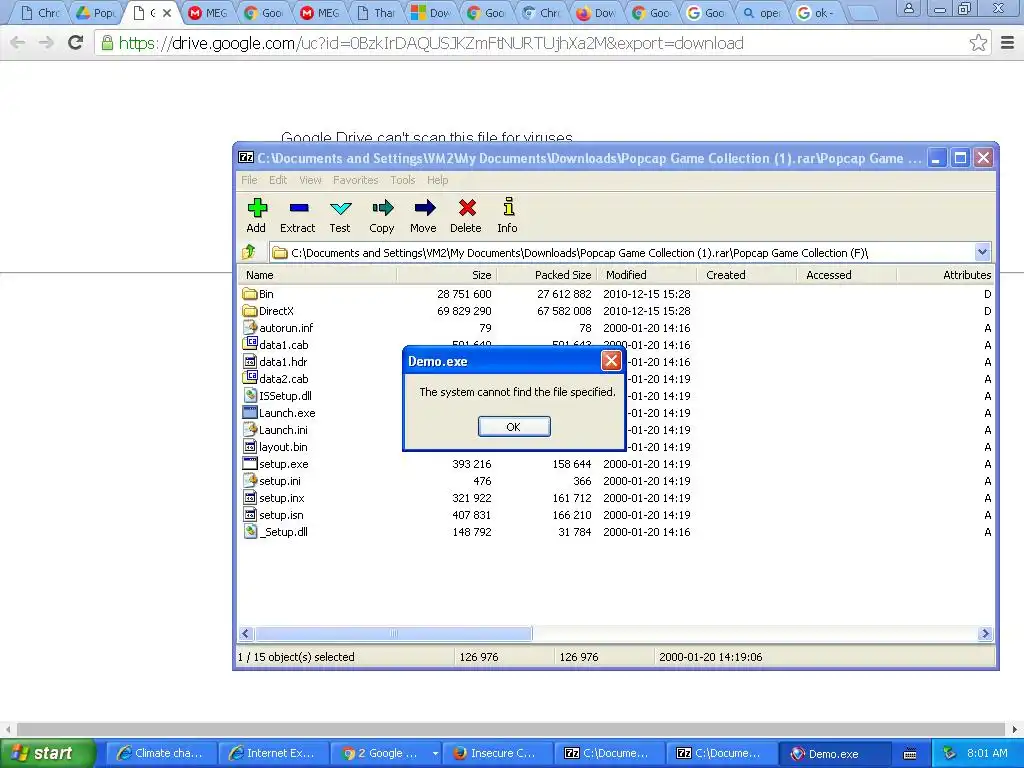Click the 7-Zip scrollbar right arrow
The height and width of the screenshot is (768, 1024).
[x=985, y=633]
